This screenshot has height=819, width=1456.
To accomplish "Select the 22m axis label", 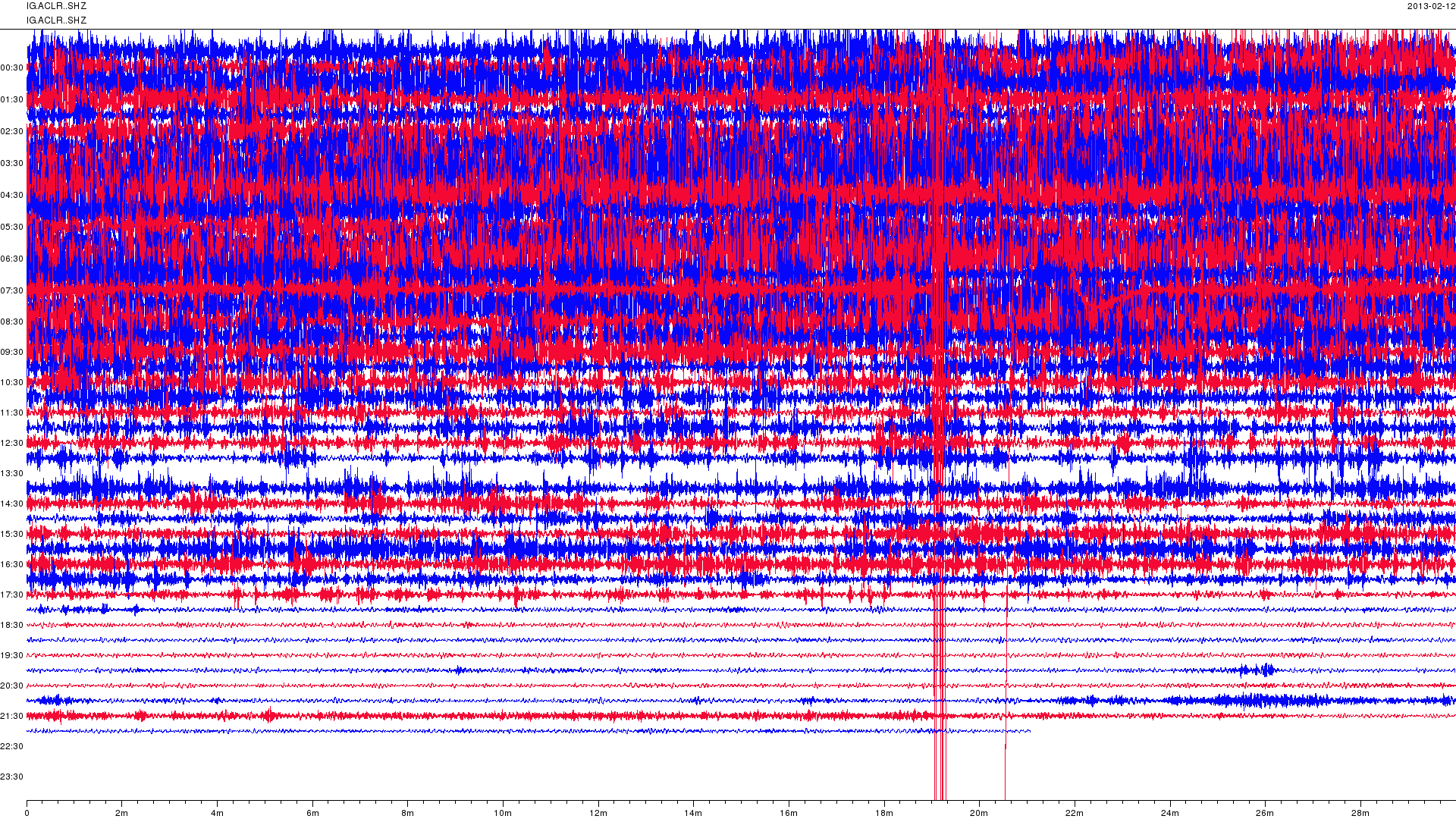I will point(1075,814).
